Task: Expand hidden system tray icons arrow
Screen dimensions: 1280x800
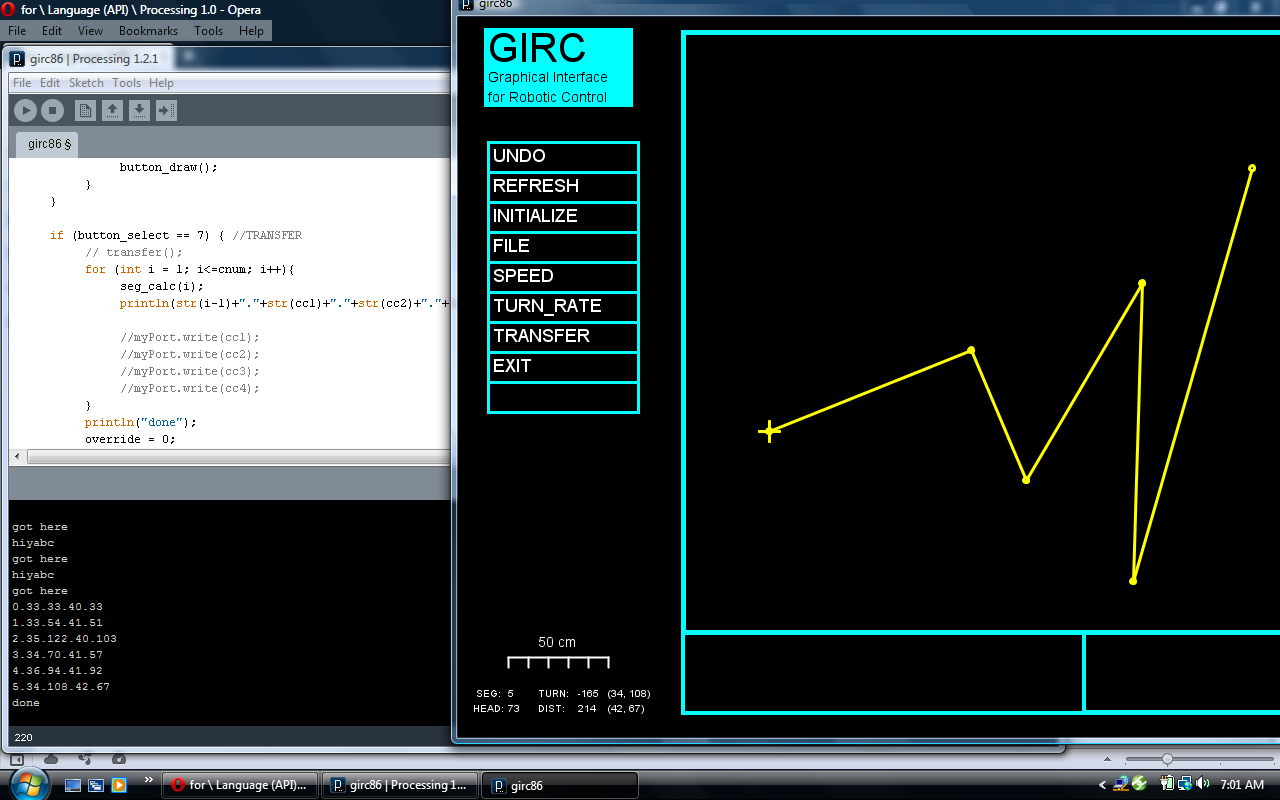Action: [x=1103, y=785]
